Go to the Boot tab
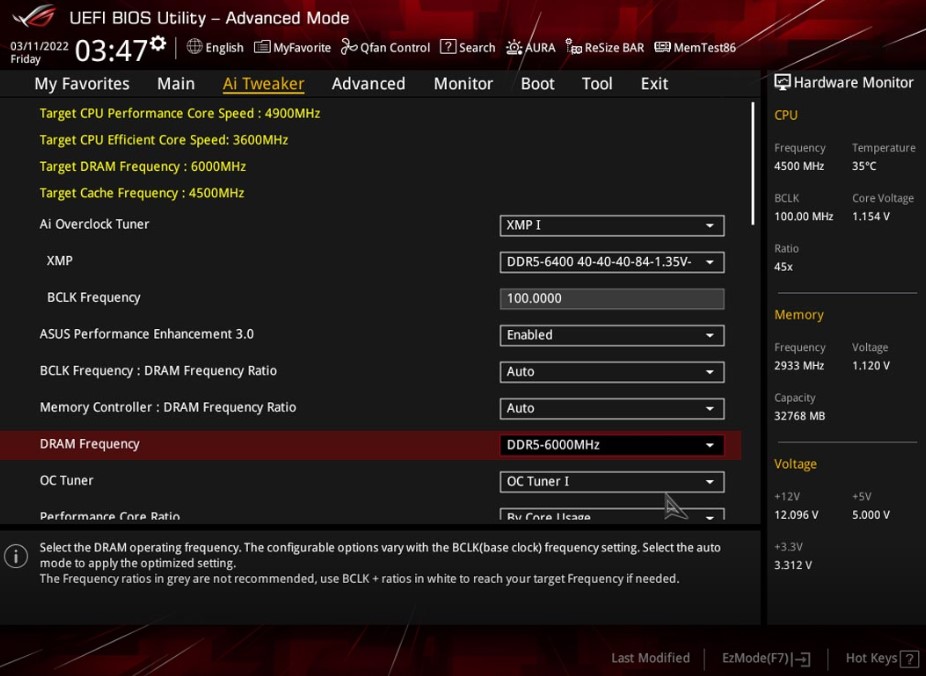 pyautogui.click(x=537, y=84)
